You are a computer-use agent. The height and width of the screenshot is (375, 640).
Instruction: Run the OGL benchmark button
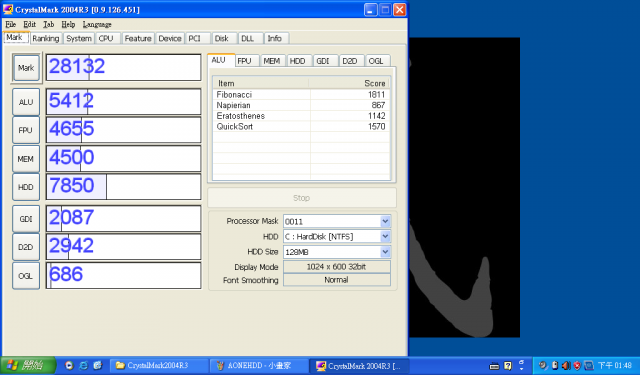[26, 276]
